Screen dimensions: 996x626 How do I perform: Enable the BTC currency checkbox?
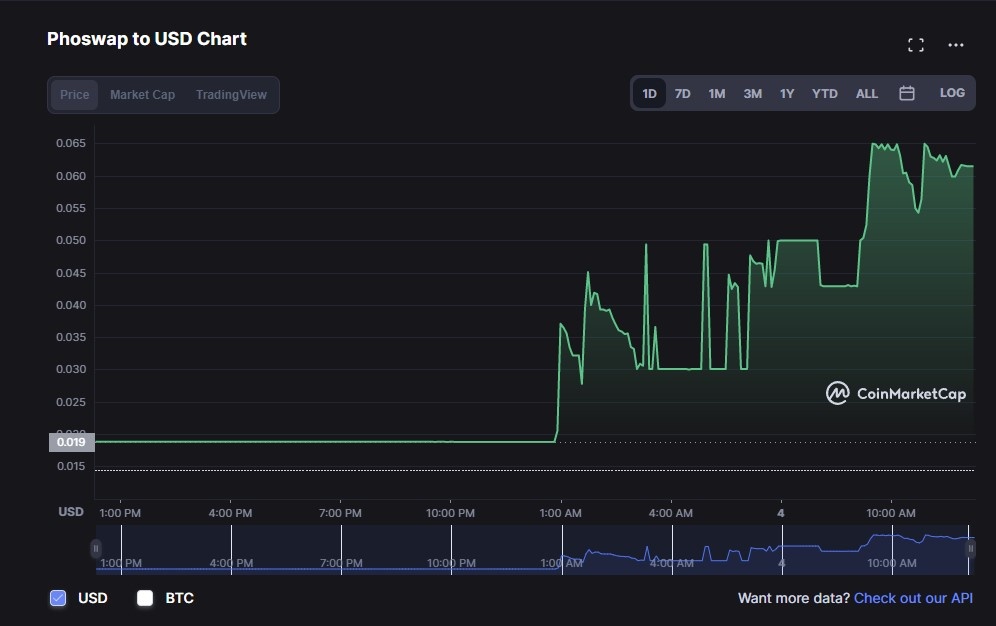pos(145,598)
